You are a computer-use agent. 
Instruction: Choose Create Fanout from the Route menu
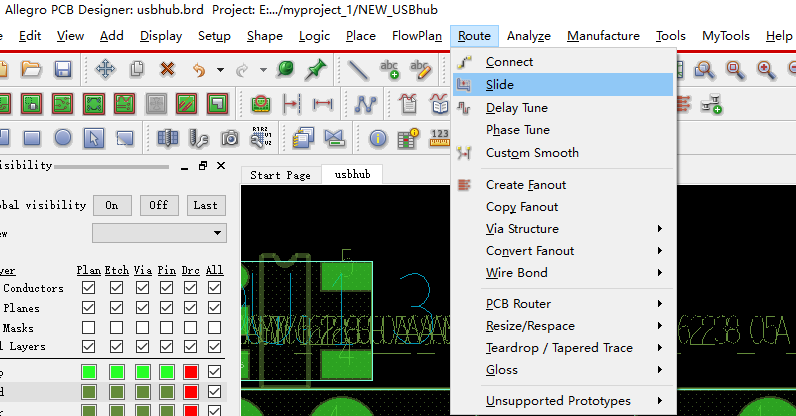(x=563, y=185)
